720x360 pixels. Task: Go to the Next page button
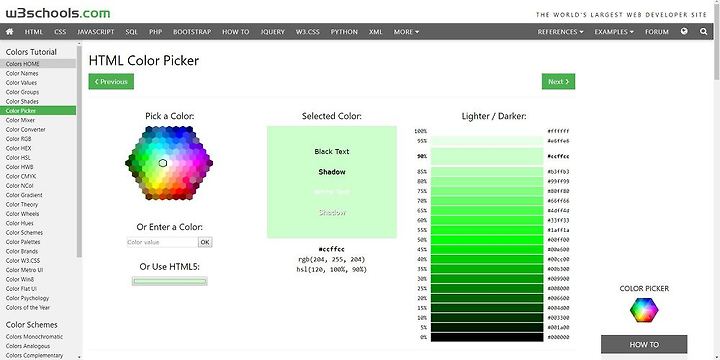(558, 82)
